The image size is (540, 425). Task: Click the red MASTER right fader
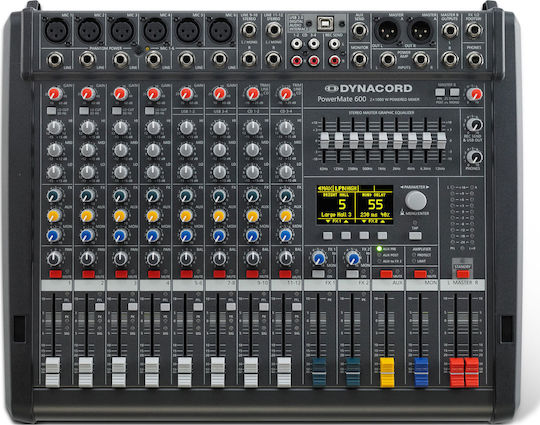click(472, 372)
